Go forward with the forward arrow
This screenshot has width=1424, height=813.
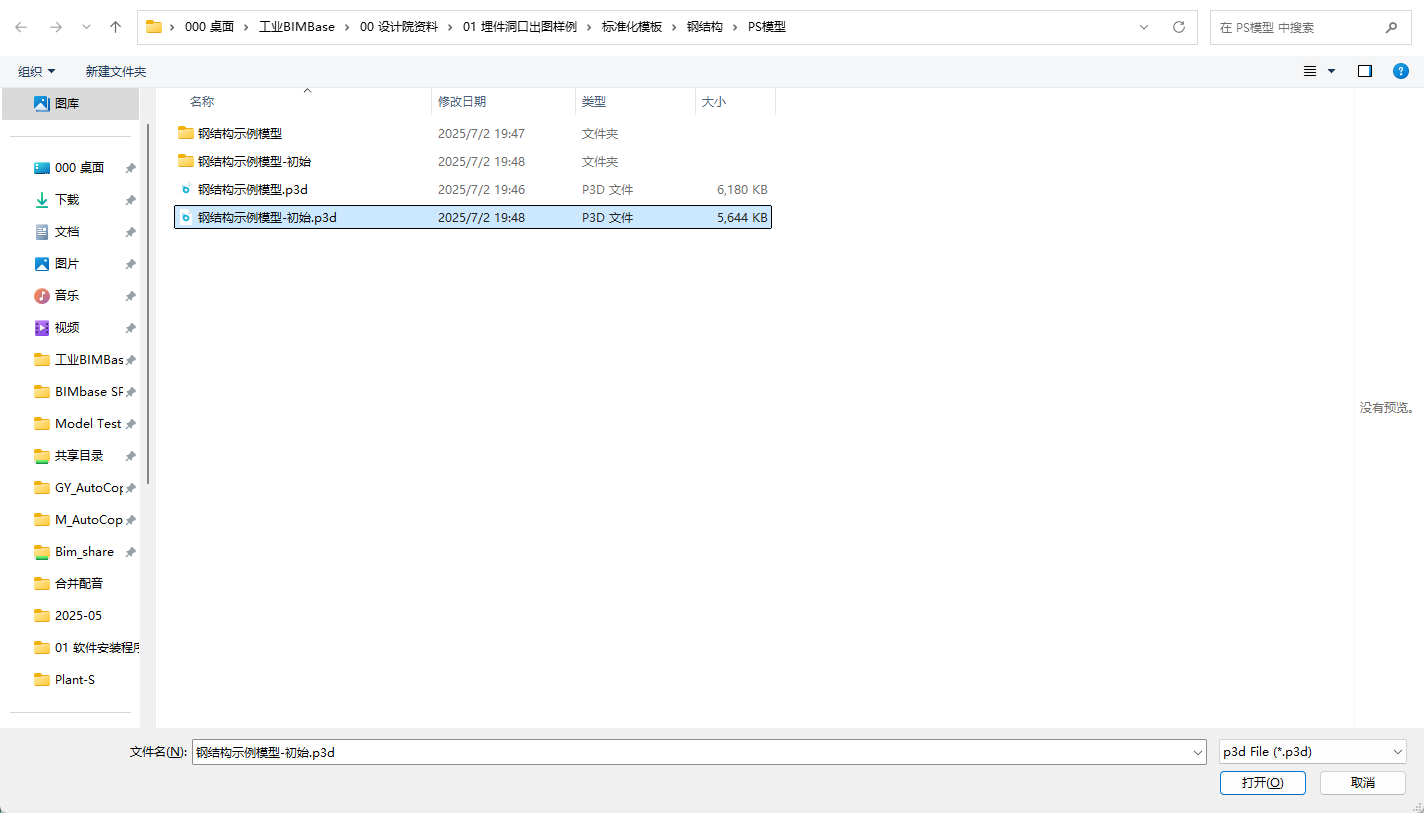pos(55,27)
